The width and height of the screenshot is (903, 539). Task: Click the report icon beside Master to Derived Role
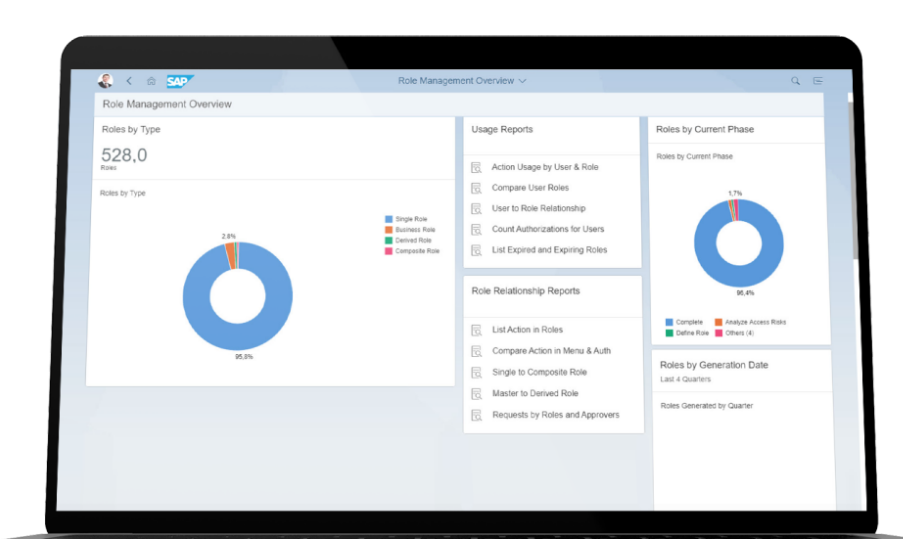click(x=476, y=394)
